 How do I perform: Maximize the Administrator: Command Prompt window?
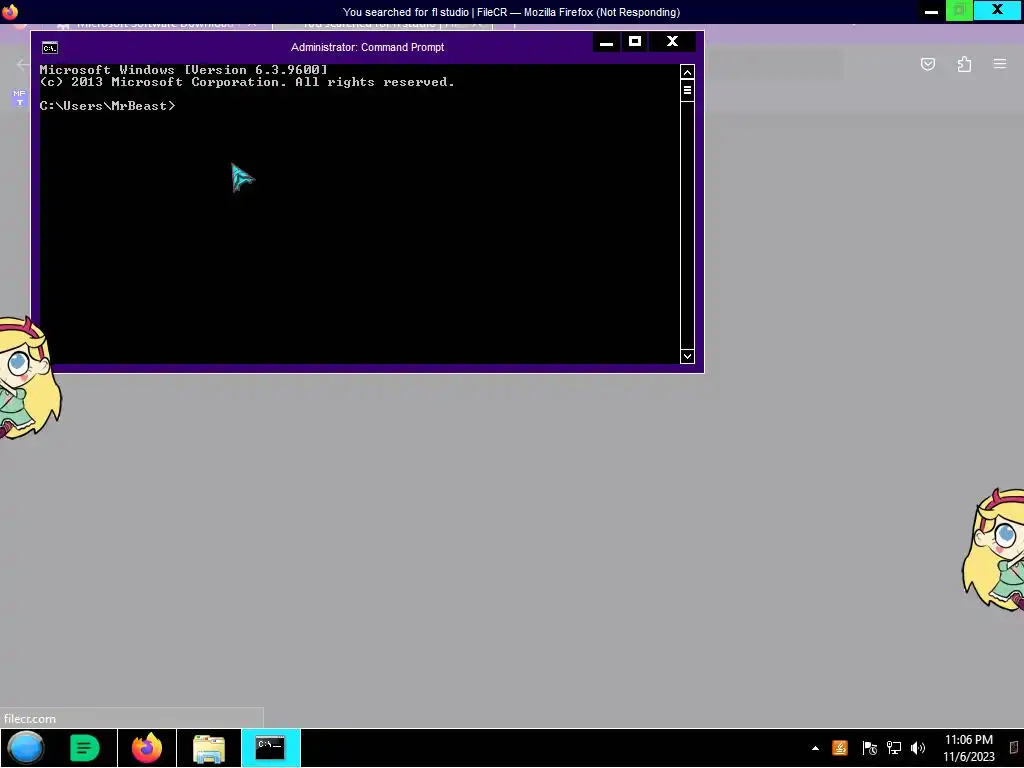pos(635,42)
